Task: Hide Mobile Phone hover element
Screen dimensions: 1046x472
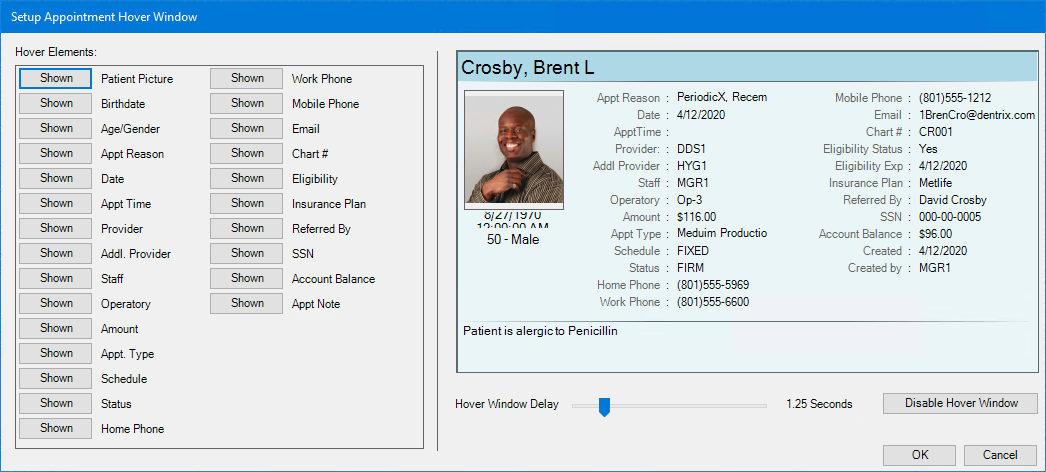Action: [247, 103]
